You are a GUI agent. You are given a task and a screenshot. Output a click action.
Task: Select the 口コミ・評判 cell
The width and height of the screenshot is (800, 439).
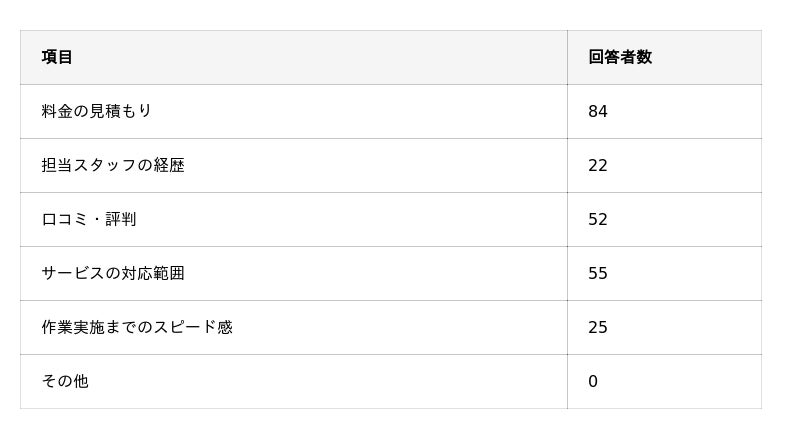click(89, 219)
